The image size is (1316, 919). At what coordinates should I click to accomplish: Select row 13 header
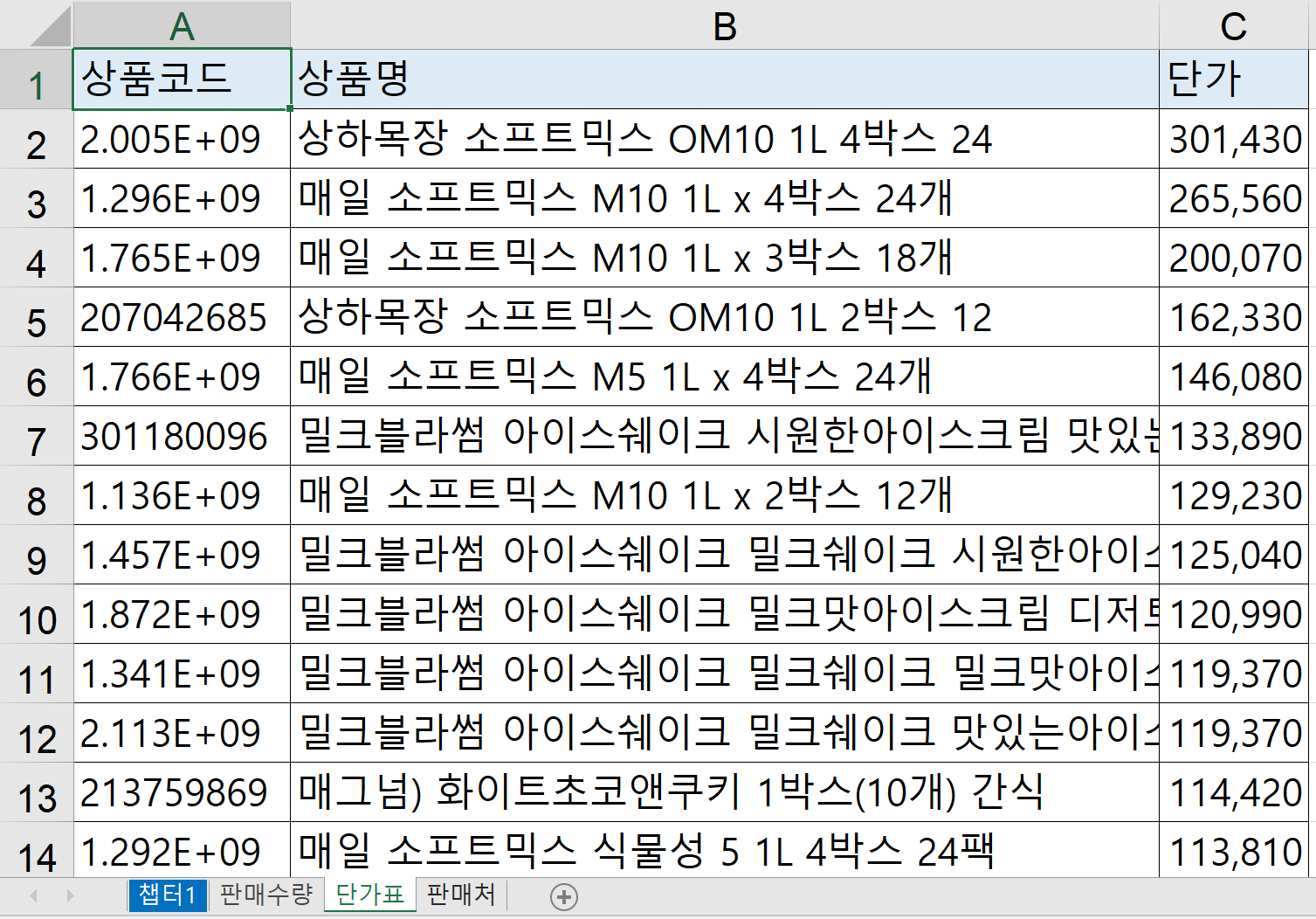[36, 792]
